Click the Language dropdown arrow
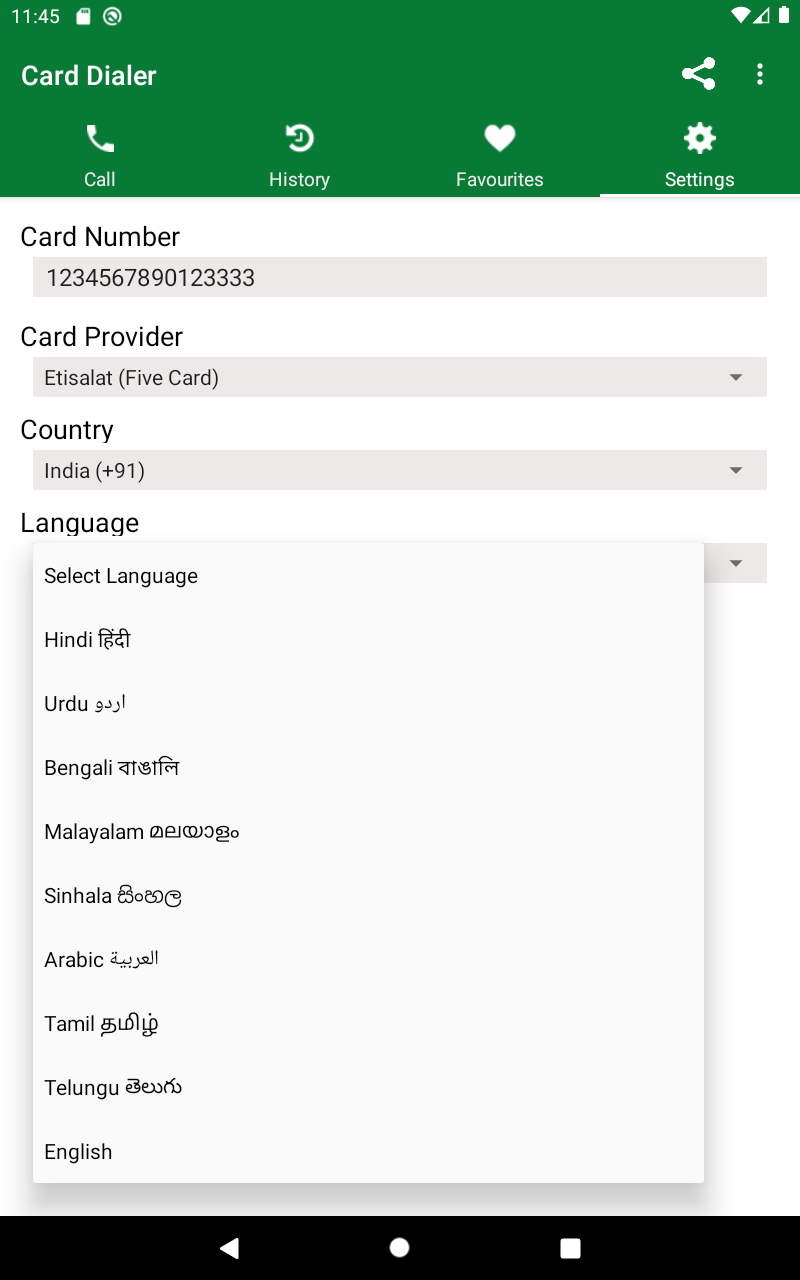This screenshot has height=1280, width=800. pos(736,563)
